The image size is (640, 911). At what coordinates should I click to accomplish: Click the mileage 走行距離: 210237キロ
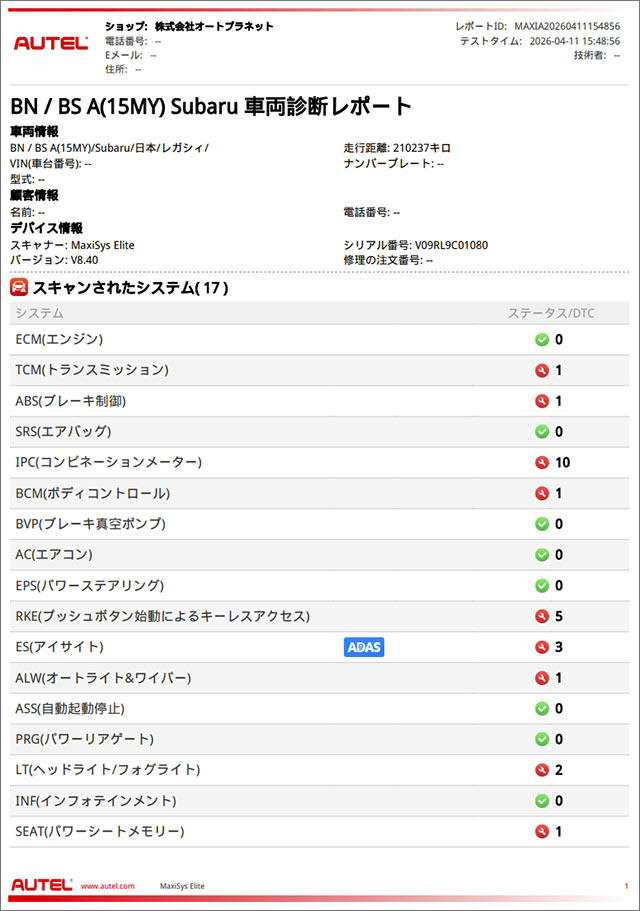tap(397, 148)
